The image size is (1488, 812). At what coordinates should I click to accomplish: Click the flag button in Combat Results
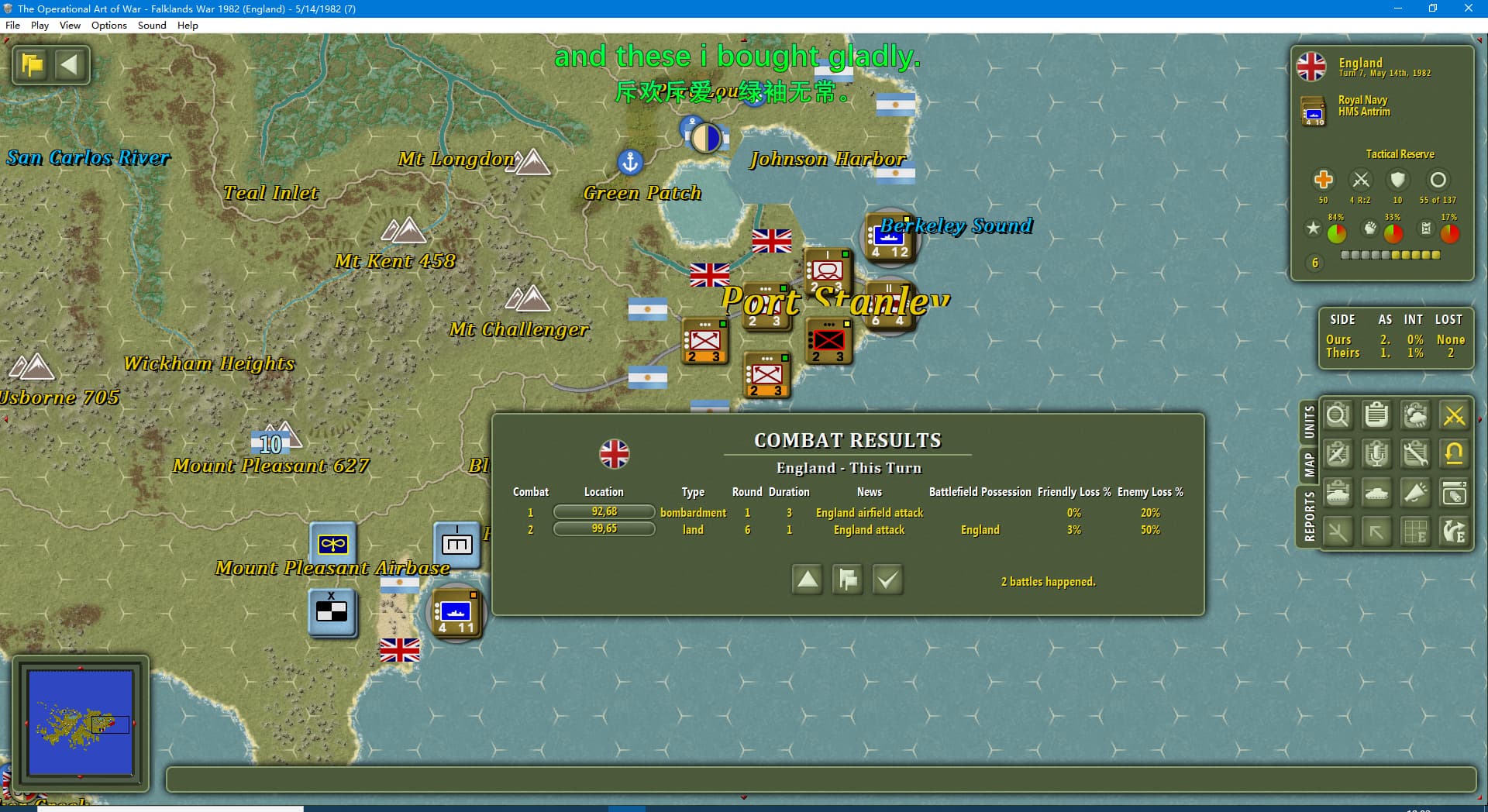click(x=848, y=580)
